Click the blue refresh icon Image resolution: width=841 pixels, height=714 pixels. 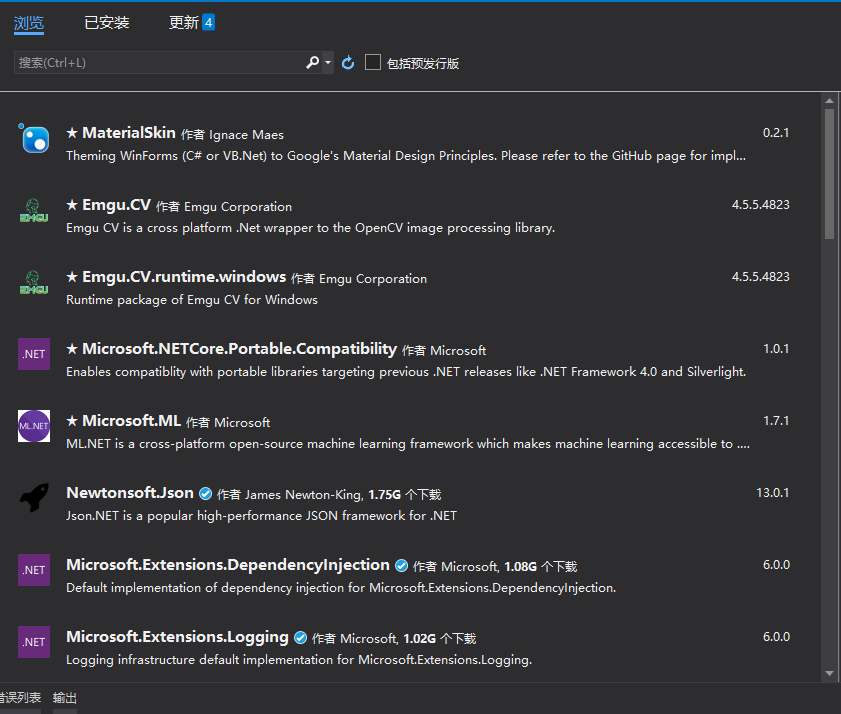coord(348,63)
